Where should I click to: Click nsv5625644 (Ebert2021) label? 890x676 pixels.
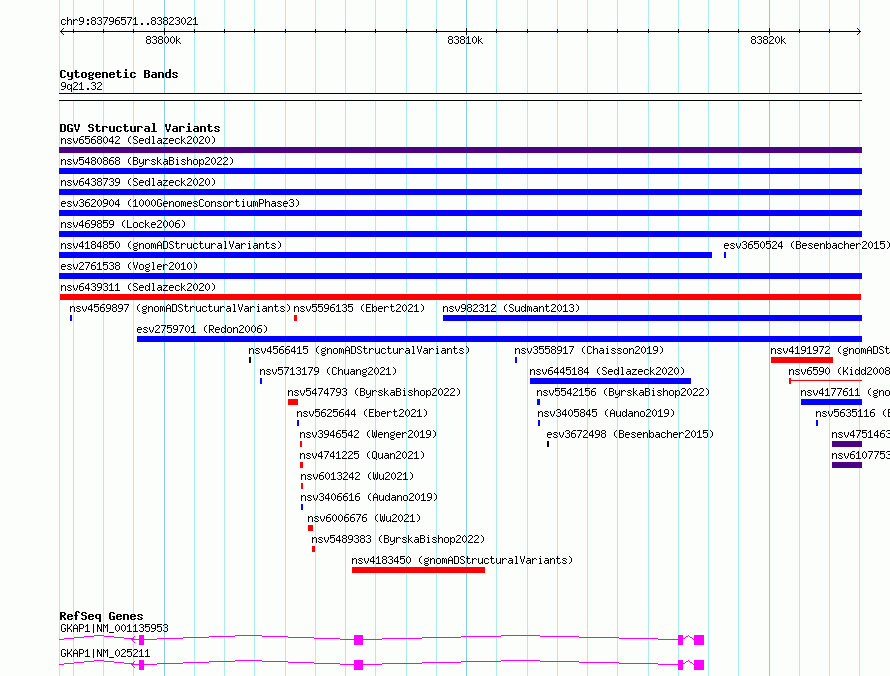point(362,413)
